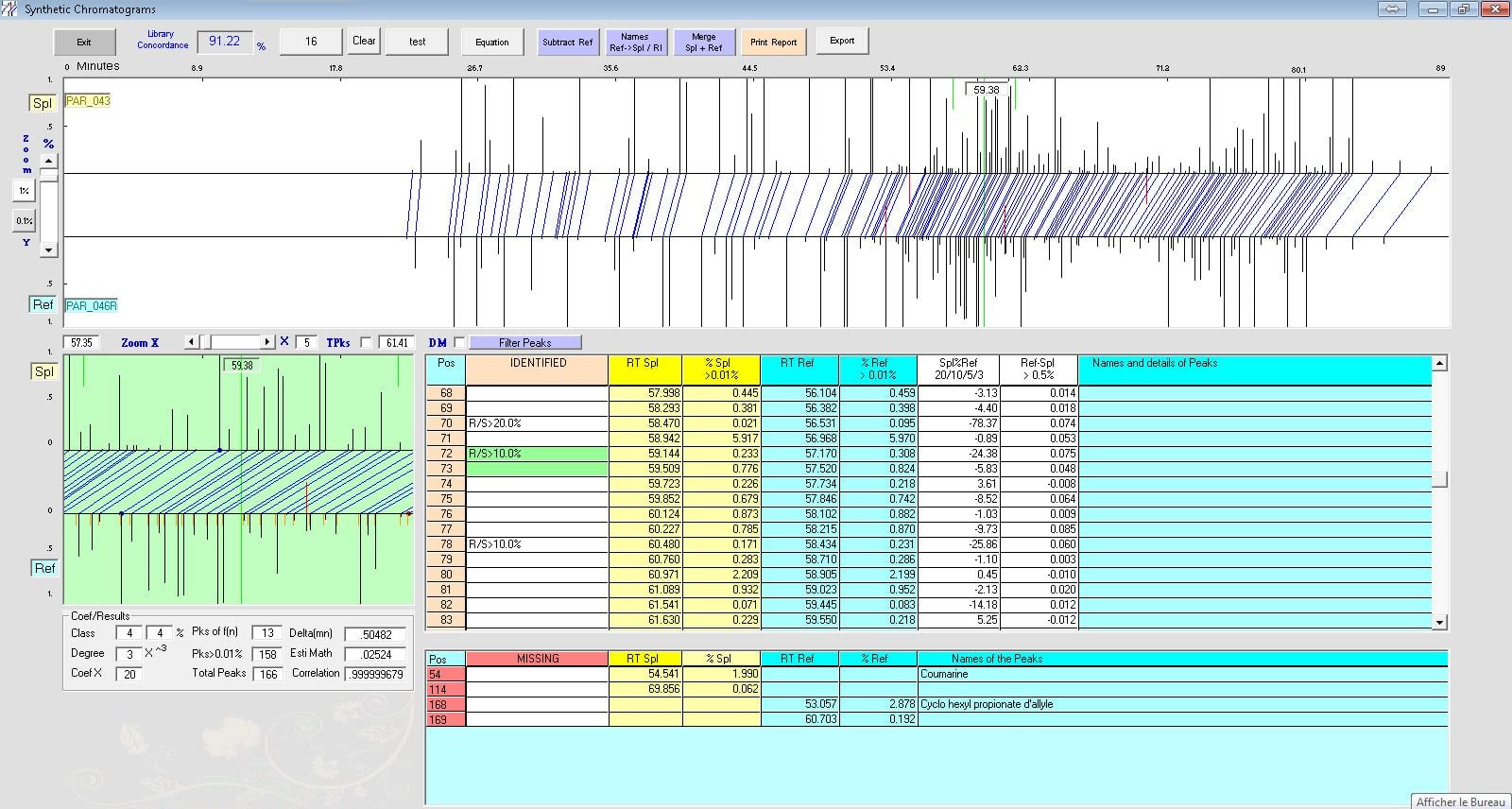
Task: Click Names Ref->Spl / RI button
Action: pyautogui.click(x=636, y=42)
